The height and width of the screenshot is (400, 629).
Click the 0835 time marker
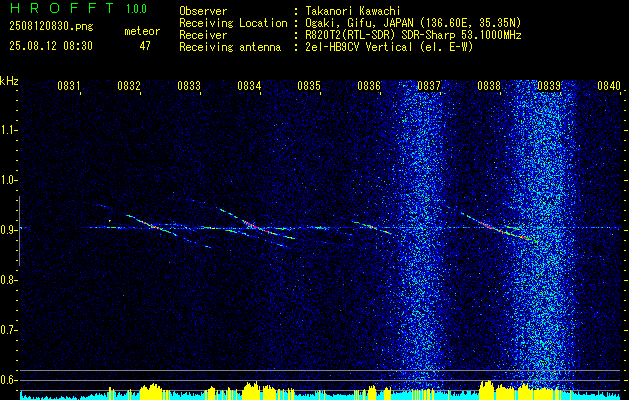pos(309,85)
